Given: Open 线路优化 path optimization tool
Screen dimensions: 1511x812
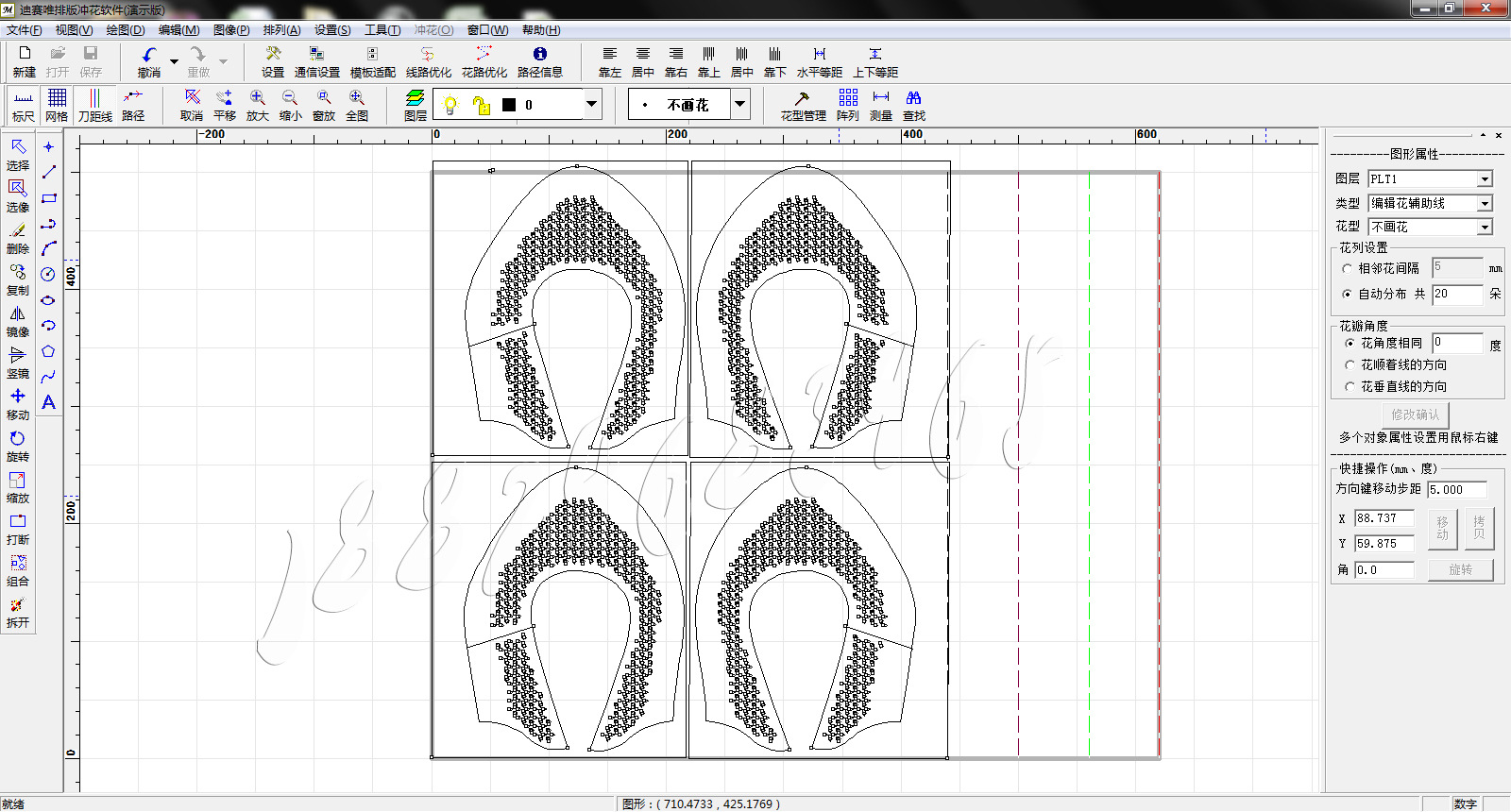Looking at the screenshot, I should tap(428, 55).
